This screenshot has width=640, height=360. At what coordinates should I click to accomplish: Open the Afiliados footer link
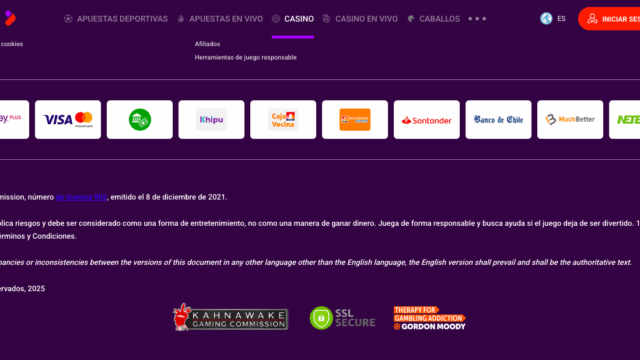[207, 44]
